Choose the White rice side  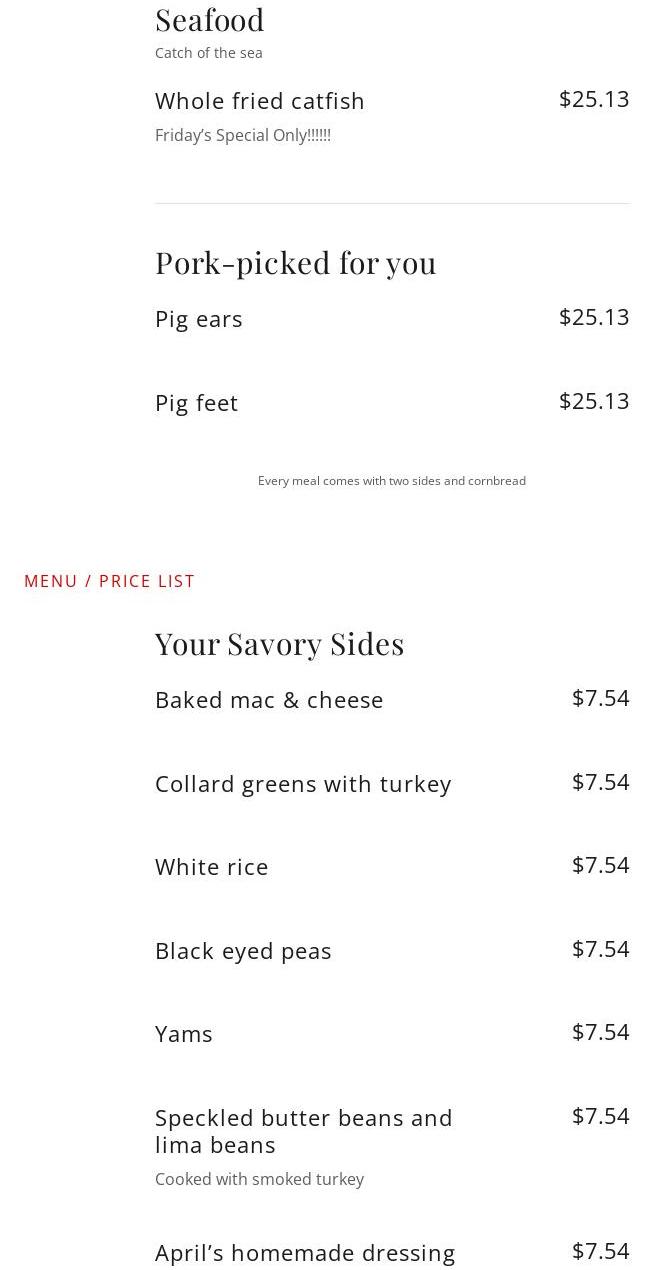(212, 867)
